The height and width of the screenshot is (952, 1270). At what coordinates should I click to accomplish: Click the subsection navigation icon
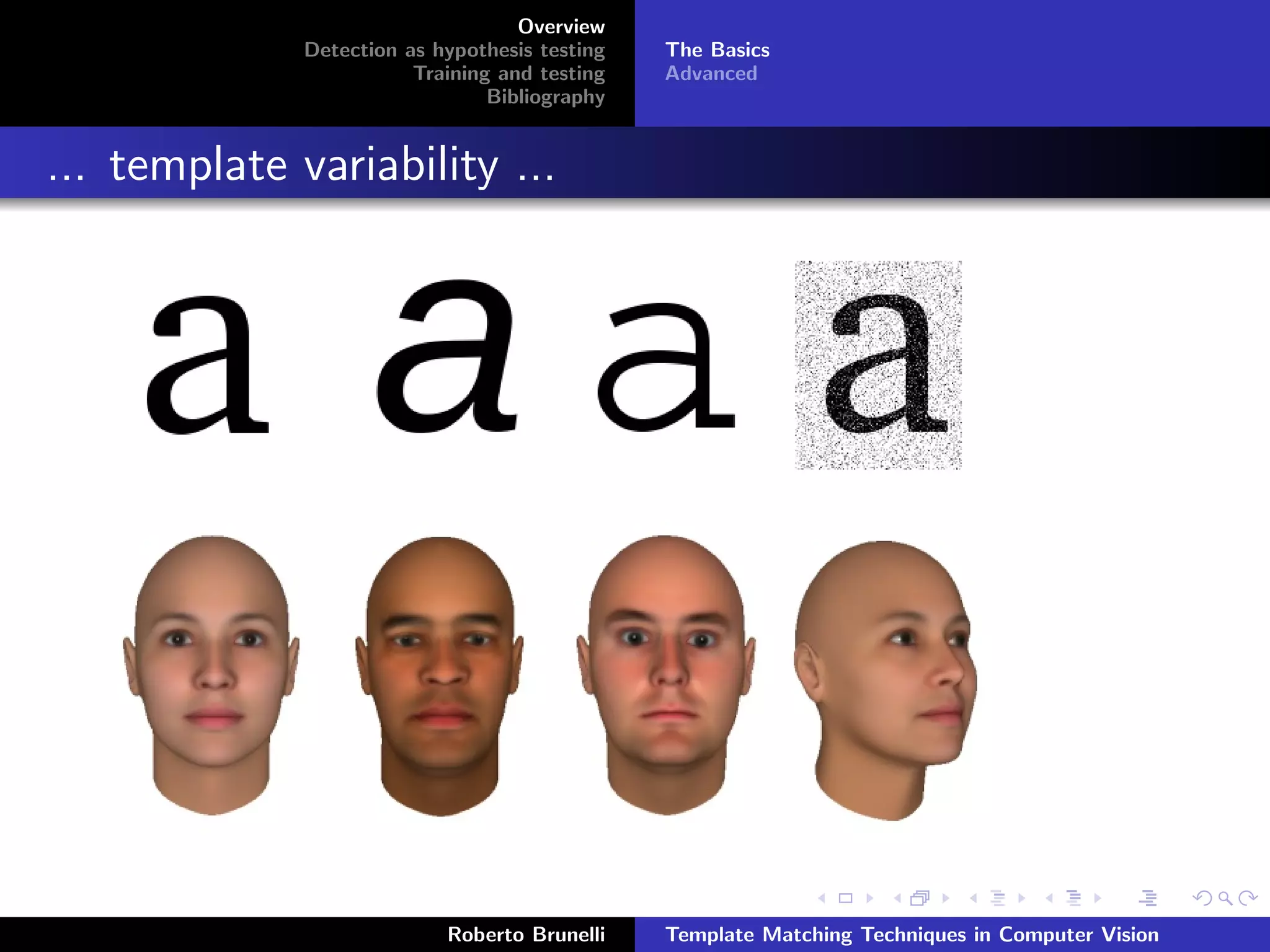(x=998, y=898)
